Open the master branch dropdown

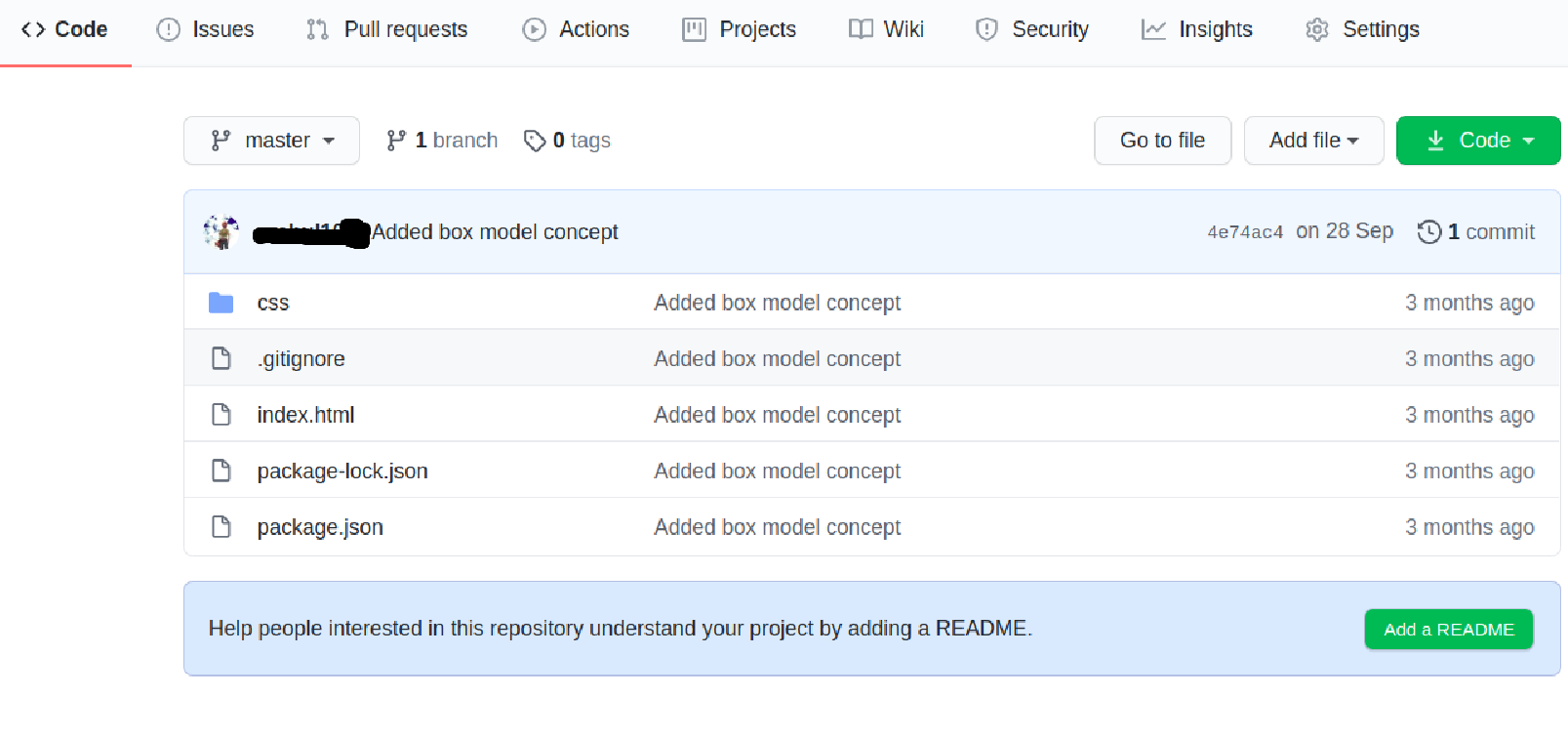pyautogui.click(x=271, y=141)
